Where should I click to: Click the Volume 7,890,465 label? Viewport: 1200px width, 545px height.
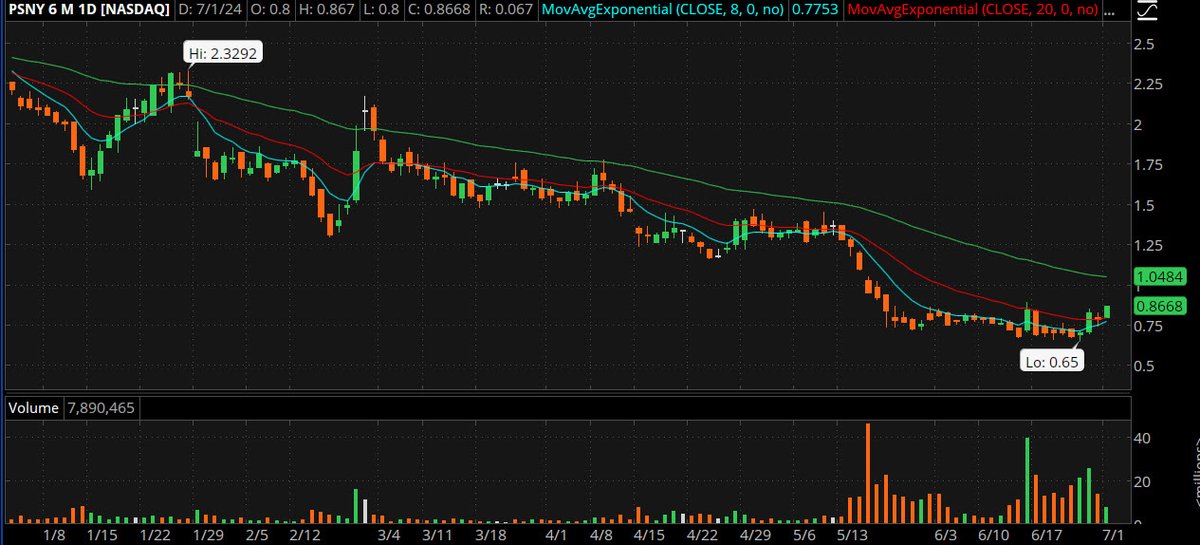click(74, 408)
